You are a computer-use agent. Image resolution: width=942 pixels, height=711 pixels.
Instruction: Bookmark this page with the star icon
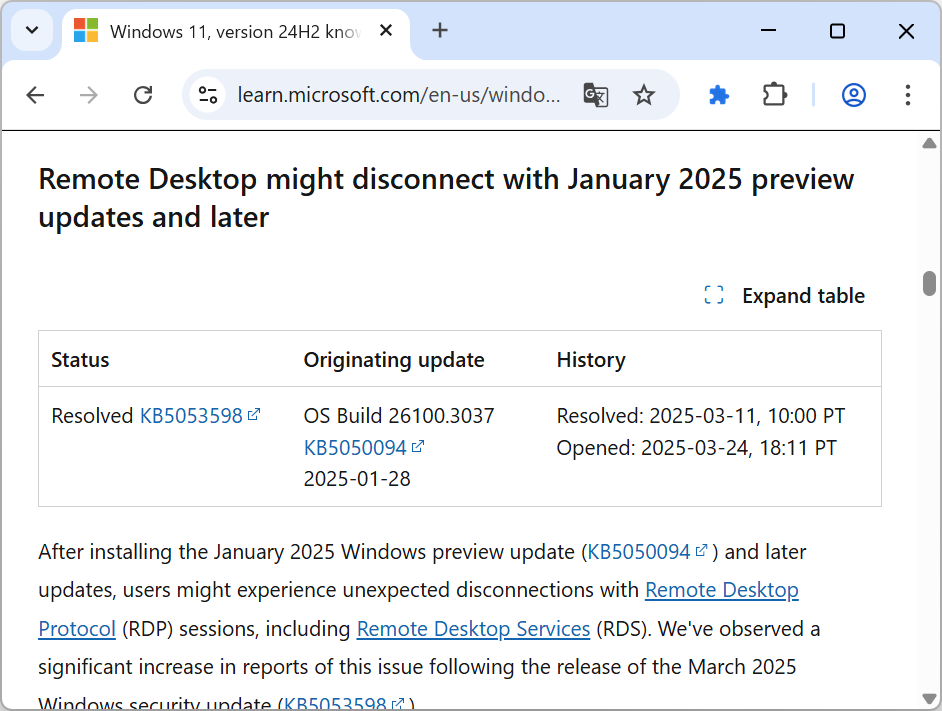coord(644,95)
